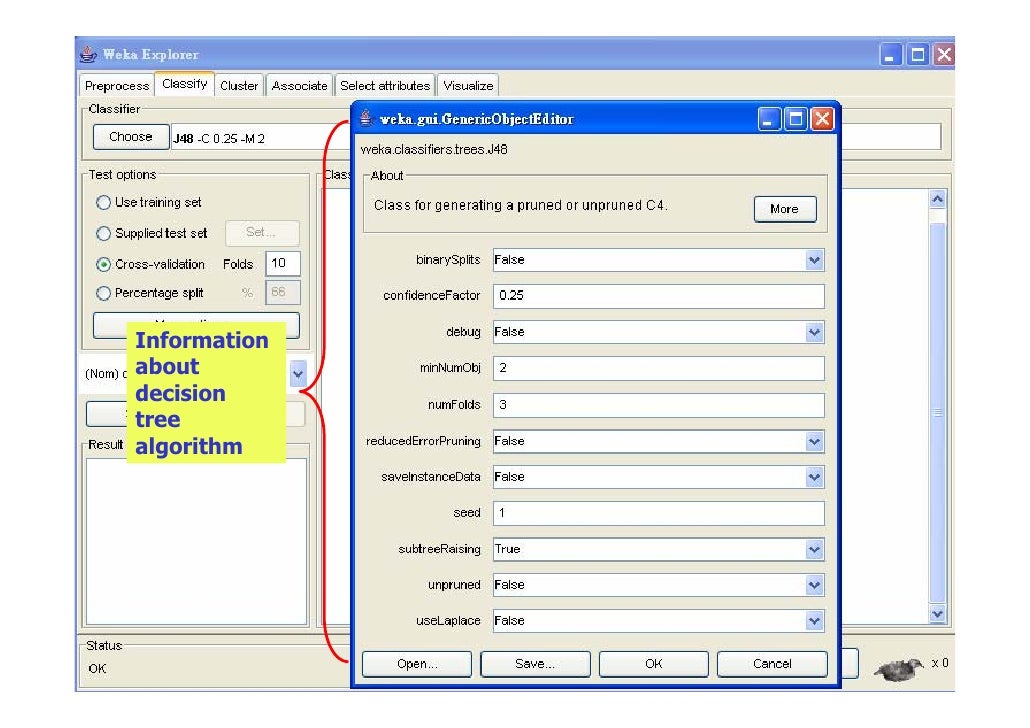This screenshot has height=728, width=1030.
Task: Click Cancel in the object editor
Action: tap(772, 664)
